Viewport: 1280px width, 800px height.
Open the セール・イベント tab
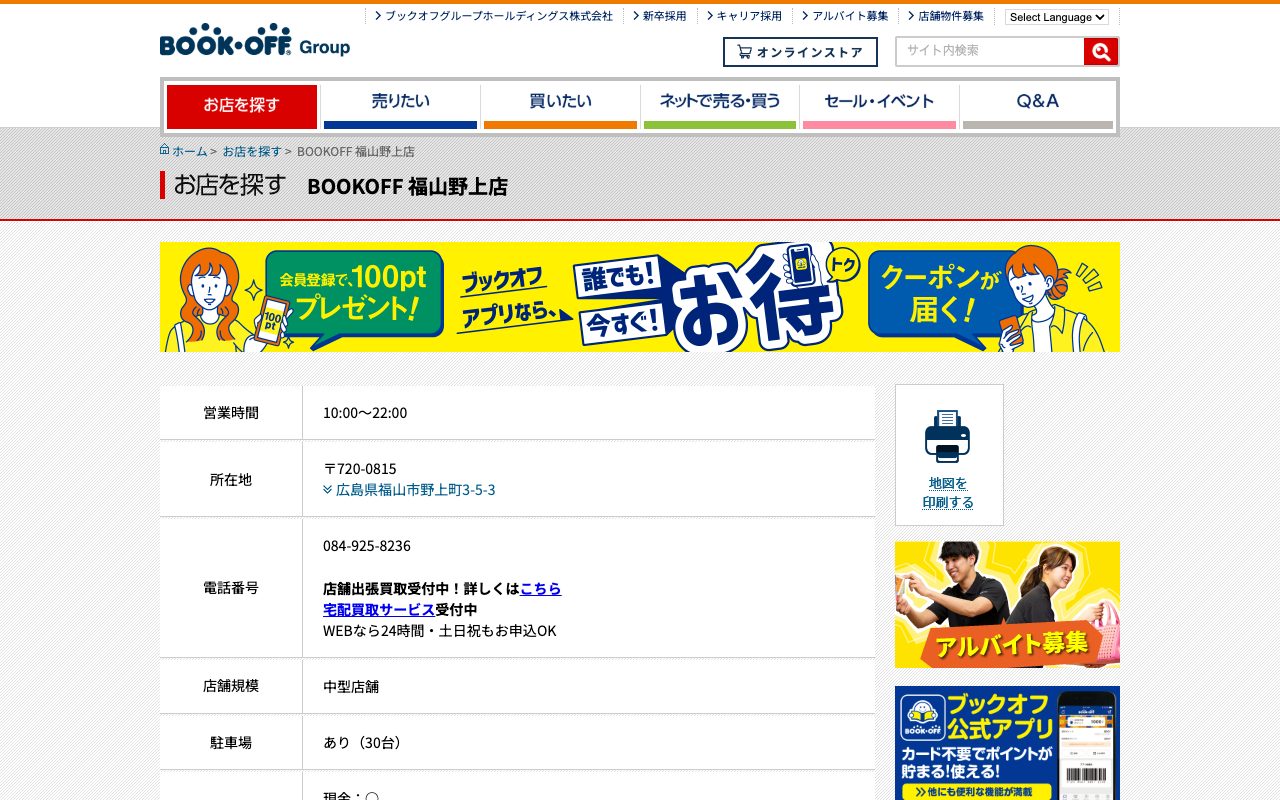pyautogui.click(x=879, y=106)
